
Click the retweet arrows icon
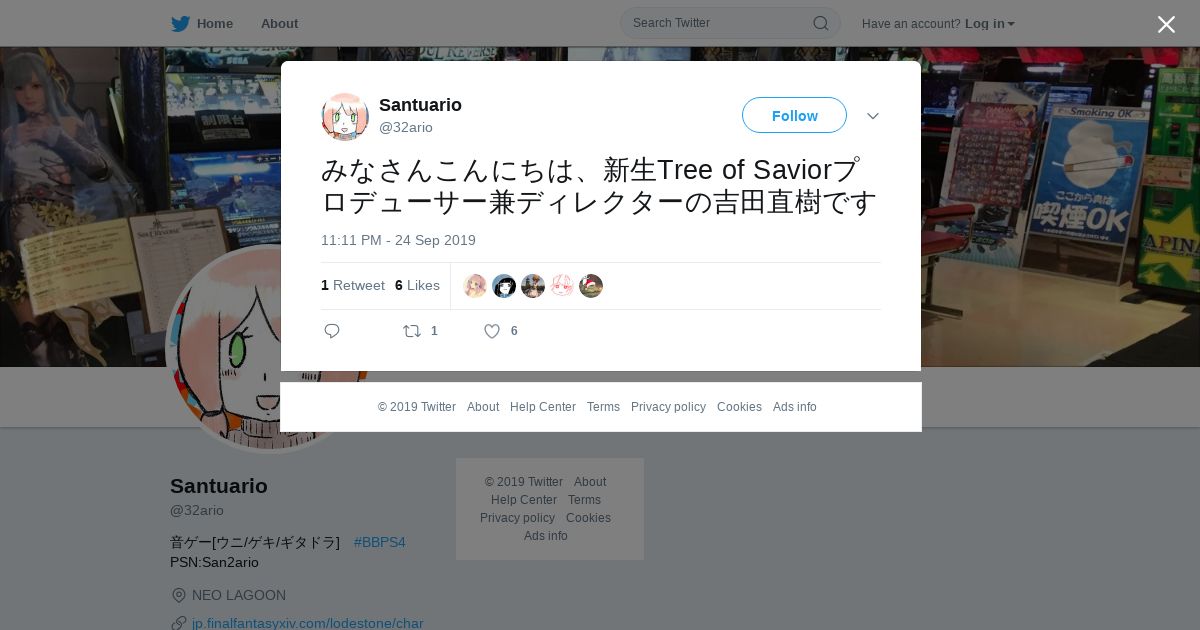click(x=412, y=331)
